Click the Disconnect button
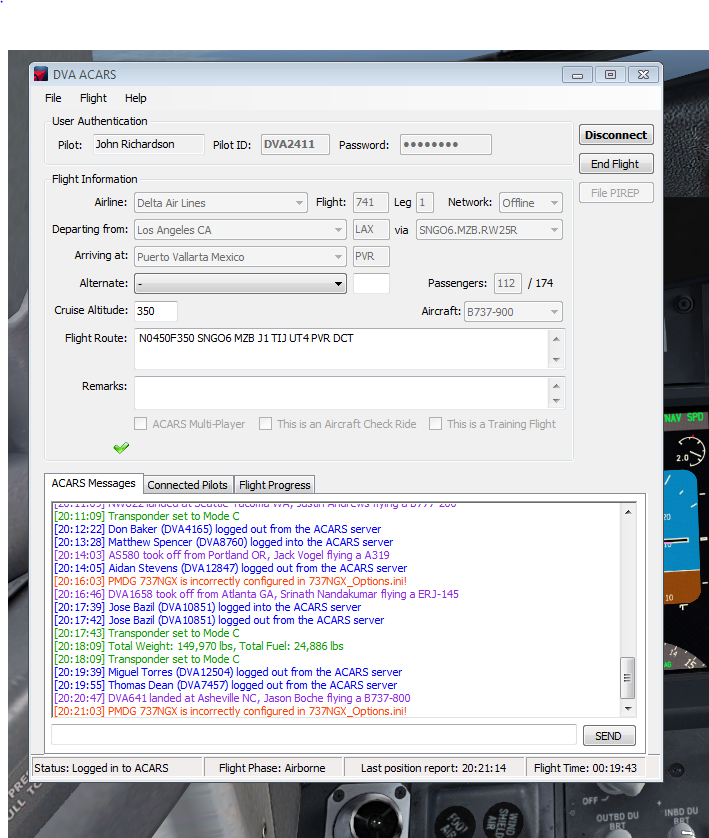The image size is (709, 838). [x=616, y=135]
